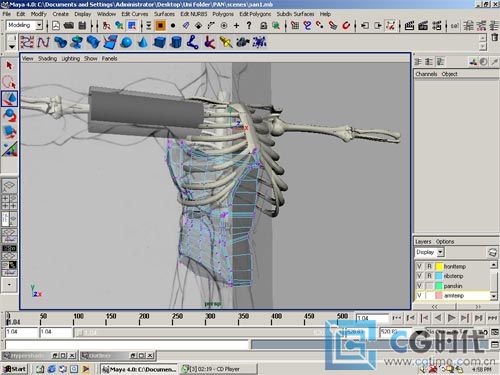Screen dimensions: 500x375
Task: Open the Modeling menu set dropdown
Action: tap(39, 25)
